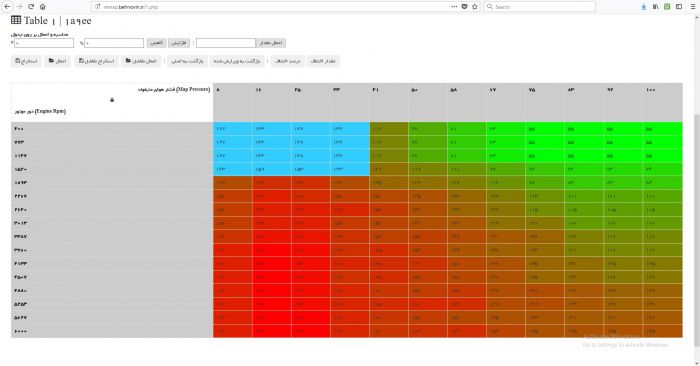Bookmark this page with the star icon
This screenshot has height=366, width=700.
coord(475,7)
